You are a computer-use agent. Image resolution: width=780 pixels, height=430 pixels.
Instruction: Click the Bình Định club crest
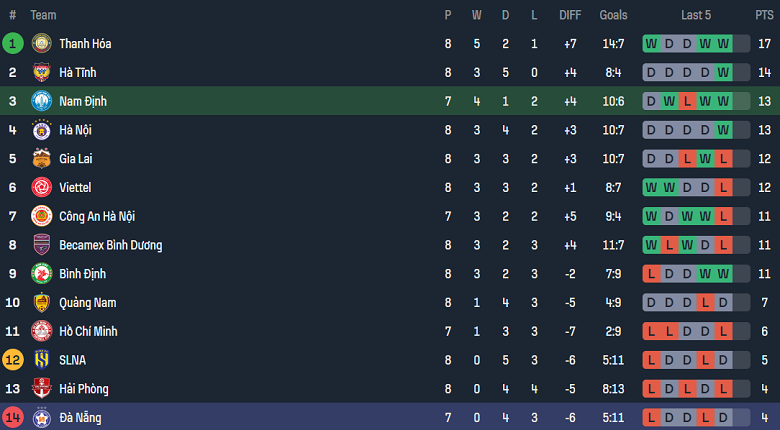coord(41,274)
